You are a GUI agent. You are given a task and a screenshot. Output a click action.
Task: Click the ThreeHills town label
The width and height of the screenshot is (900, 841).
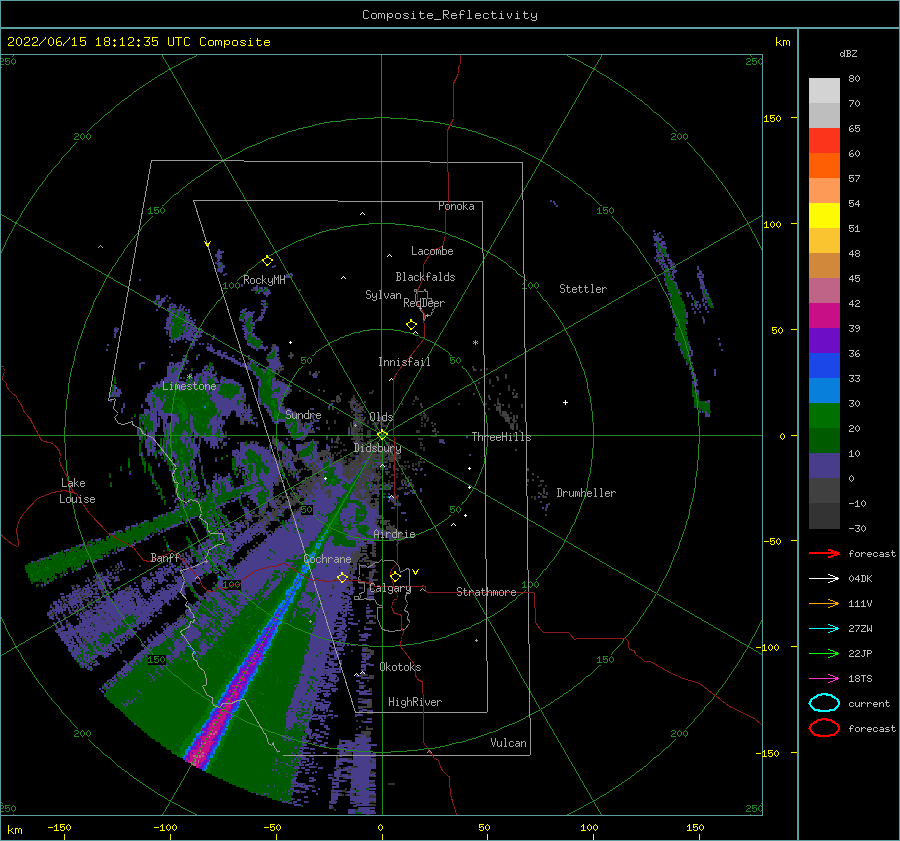point(501,437)
